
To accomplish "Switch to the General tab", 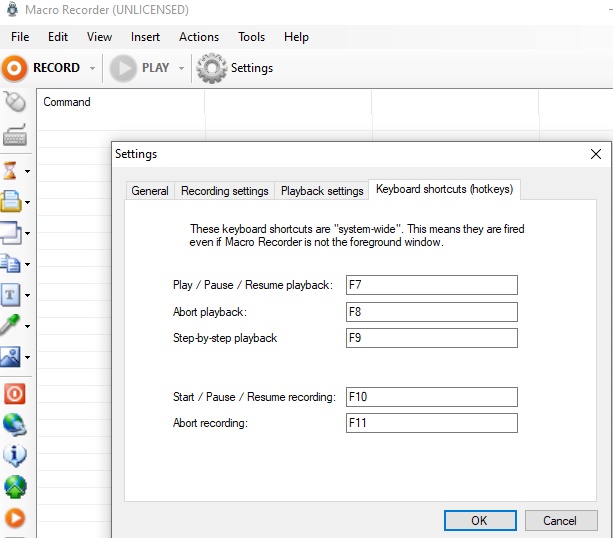I will pos(150,191).
